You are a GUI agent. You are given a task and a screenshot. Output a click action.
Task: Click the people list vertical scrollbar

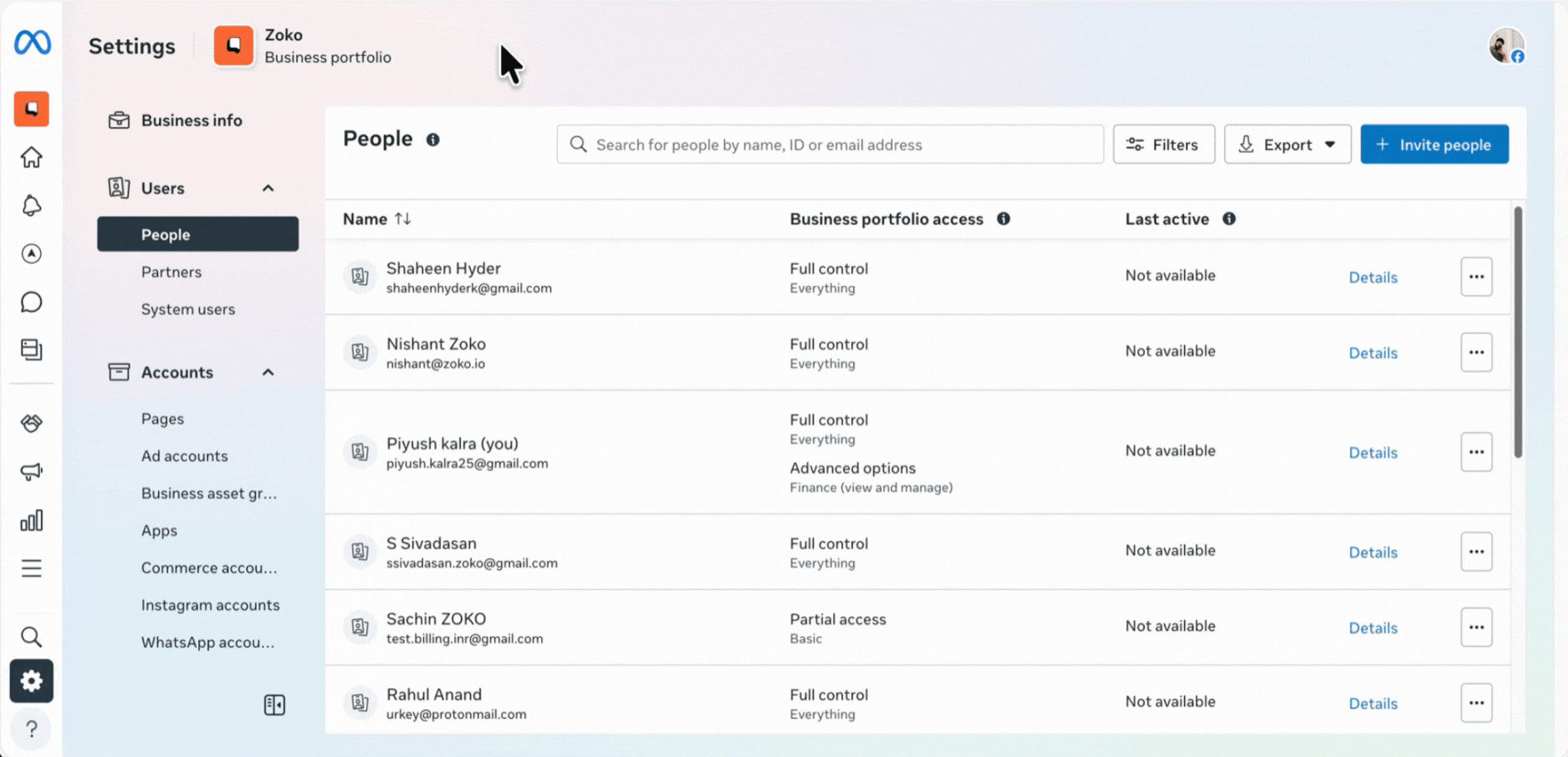tap(1518, 332)
